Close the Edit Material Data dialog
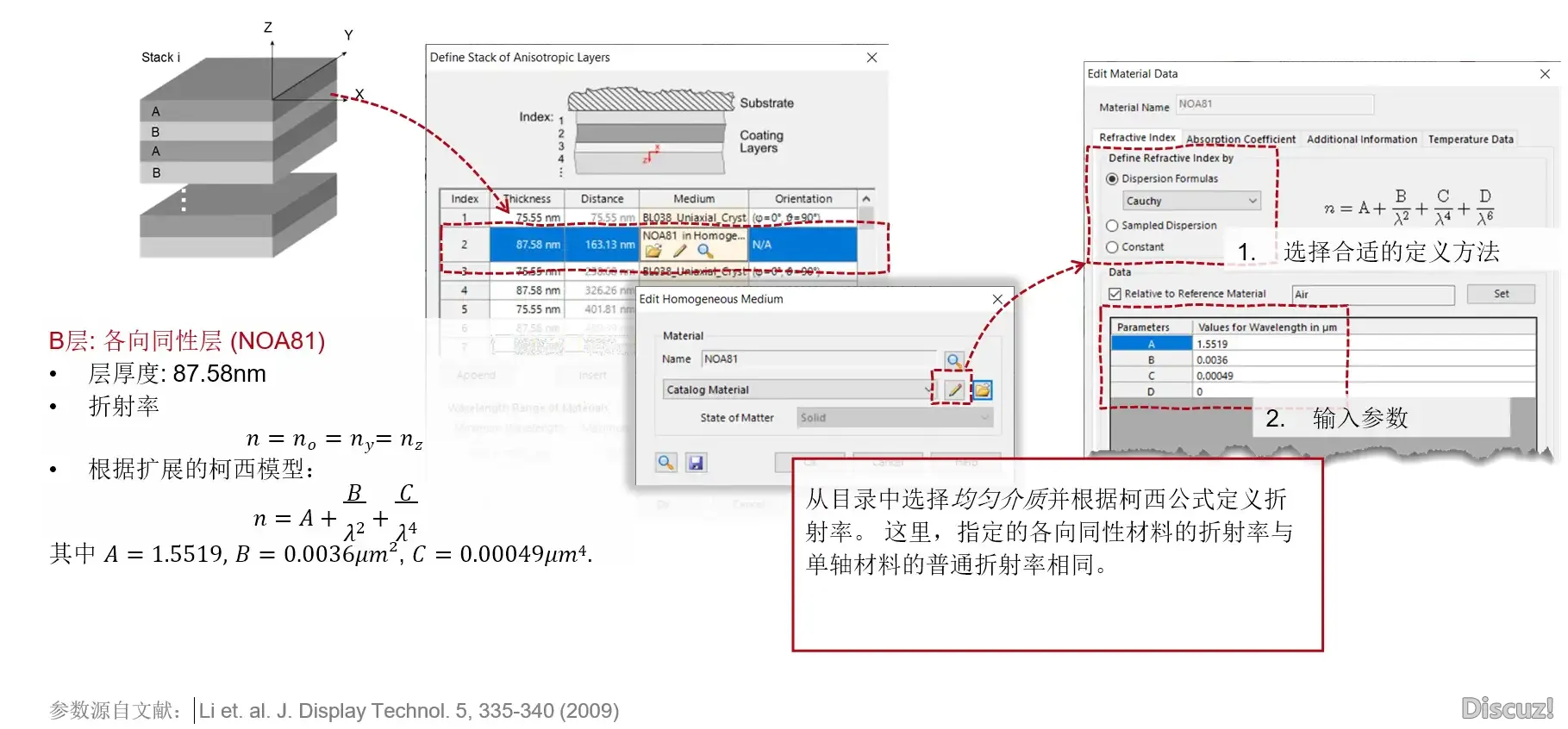This screenshot has height=729, width=1568. tap(1545, 74)
